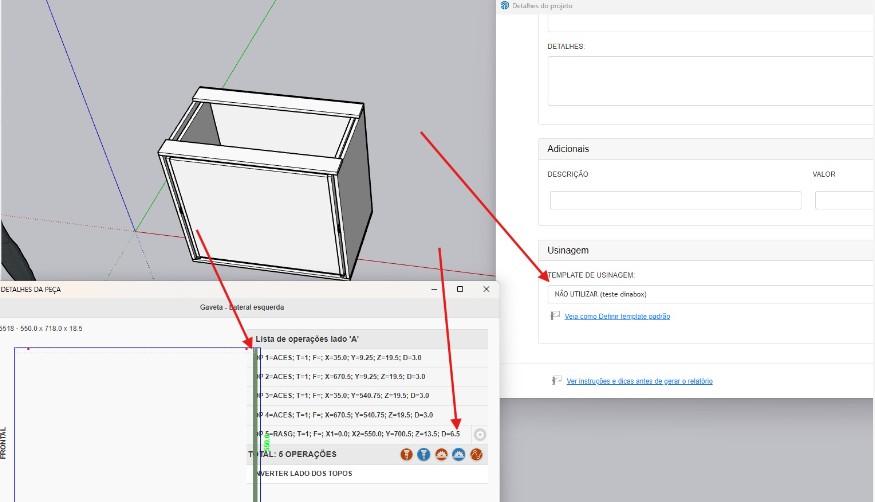The image size is (875, 502).
Task: Open the gear settings for operation 5
Action: tap(480, 435)
